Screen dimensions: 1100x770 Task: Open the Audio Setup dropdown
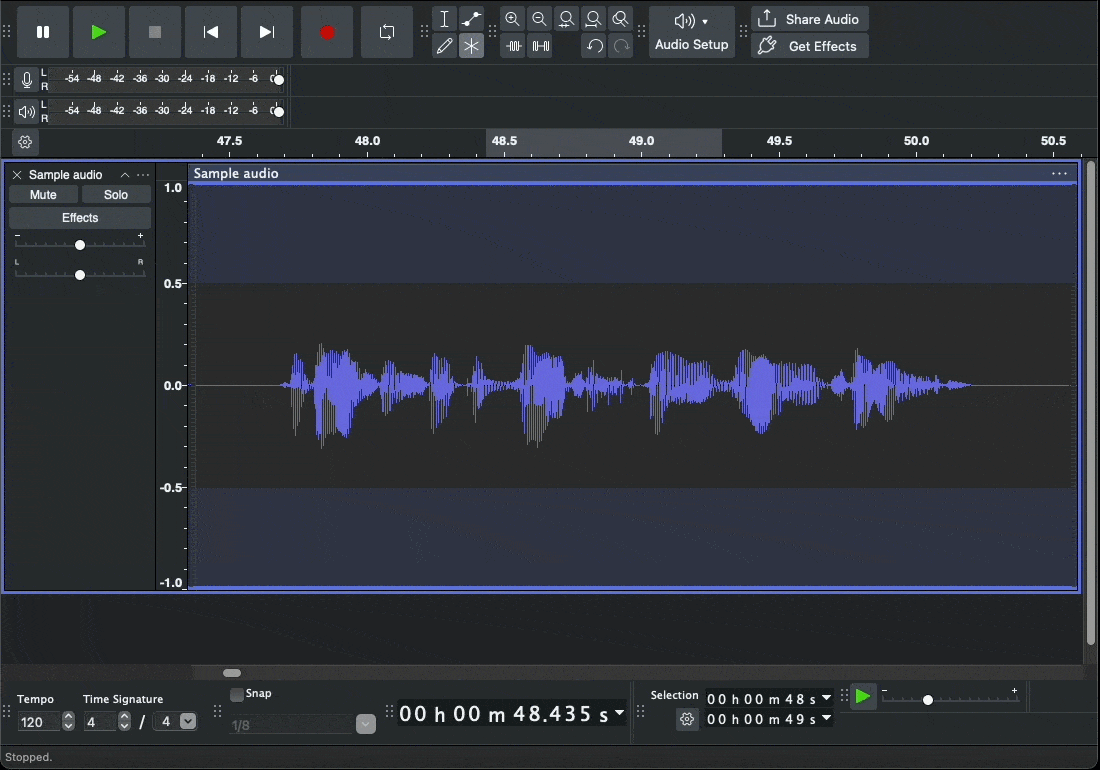click(691, 32)
